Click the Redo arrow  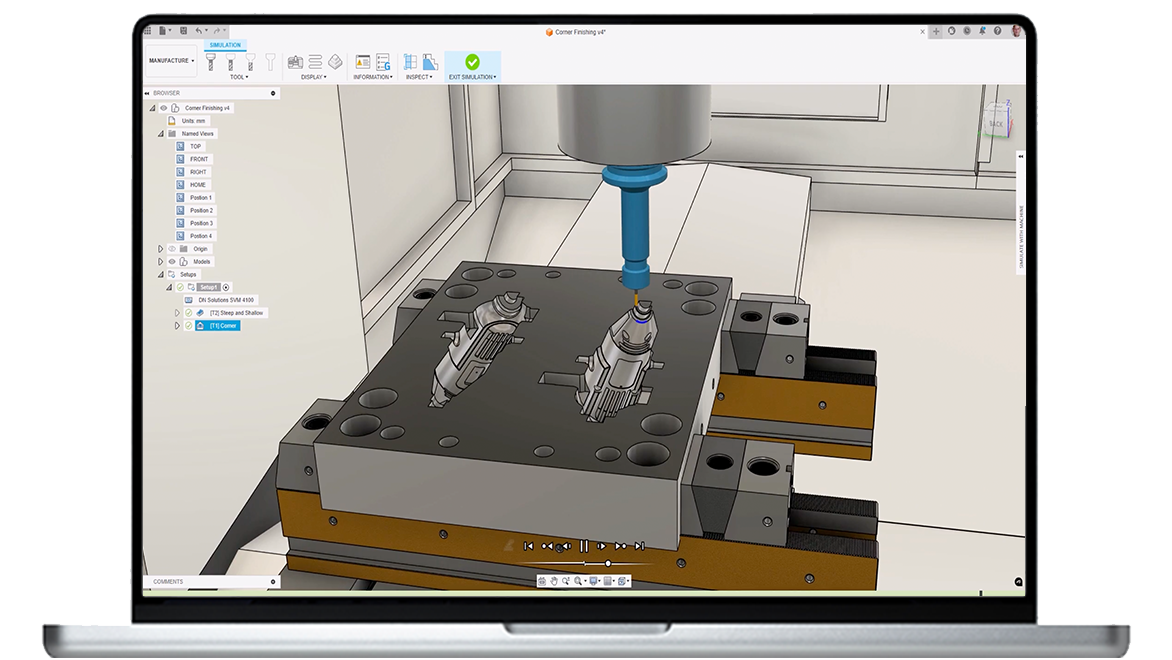tap(218, 31)
